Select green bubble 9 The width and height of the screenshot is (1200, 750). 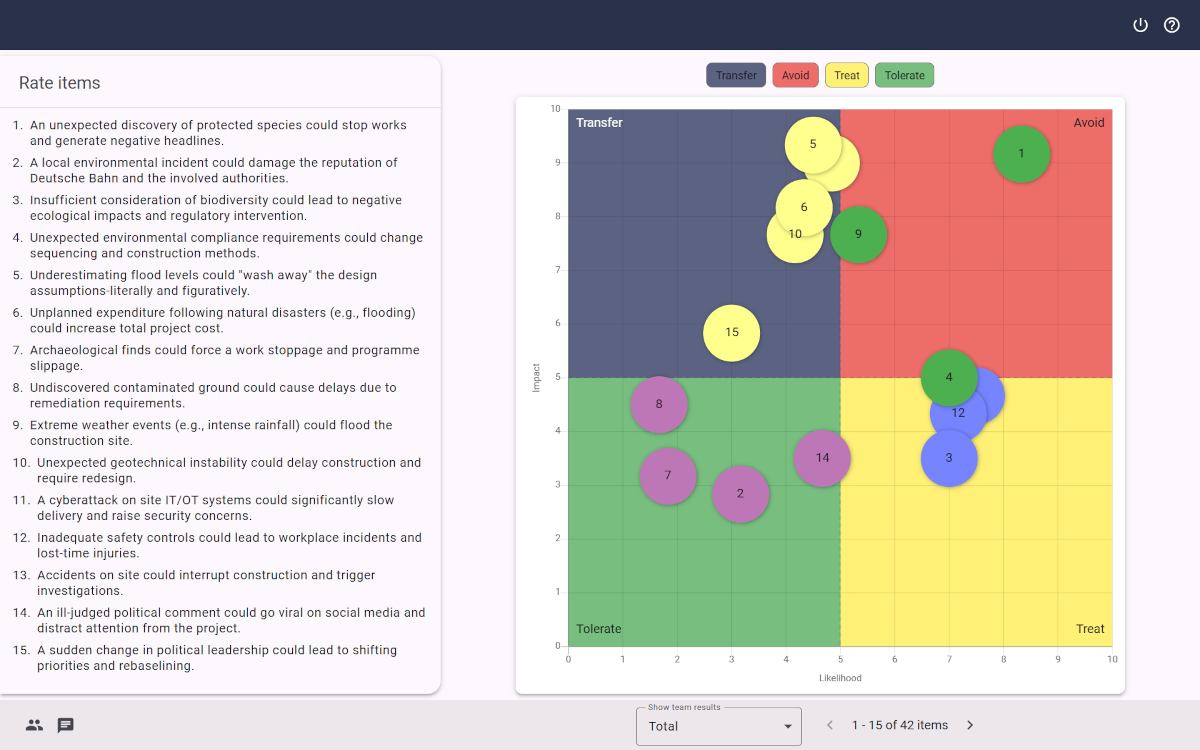coord(859,234)
